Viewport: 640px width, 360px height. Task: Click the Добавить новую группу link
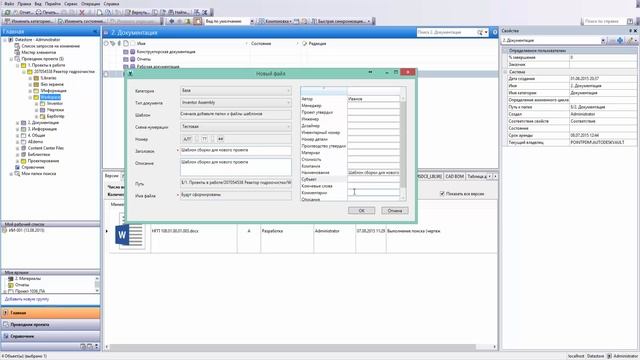[x=27, y=299]
